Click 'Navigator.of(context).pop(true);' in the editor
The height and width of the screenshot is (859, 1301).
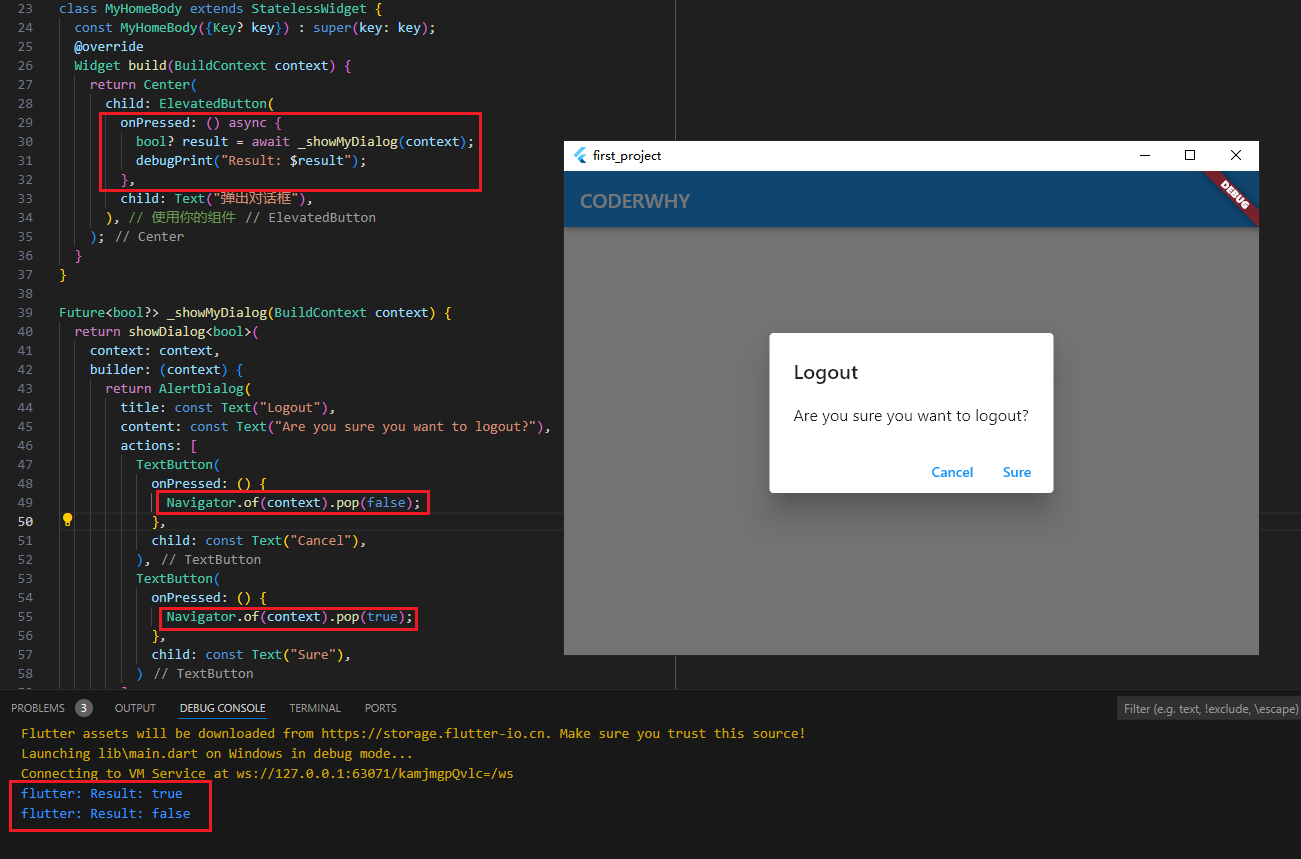(290, 617)
